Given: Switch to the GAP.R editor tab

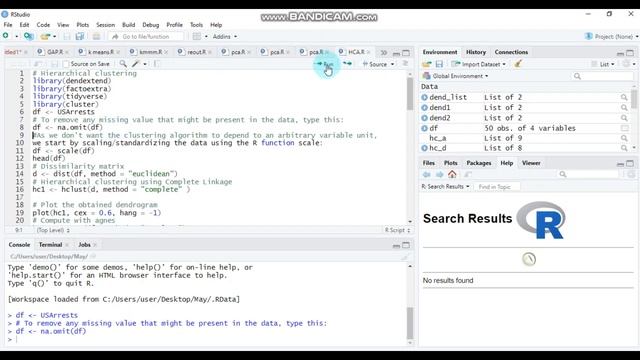Looking at the screenshot, I should (52, 52).
